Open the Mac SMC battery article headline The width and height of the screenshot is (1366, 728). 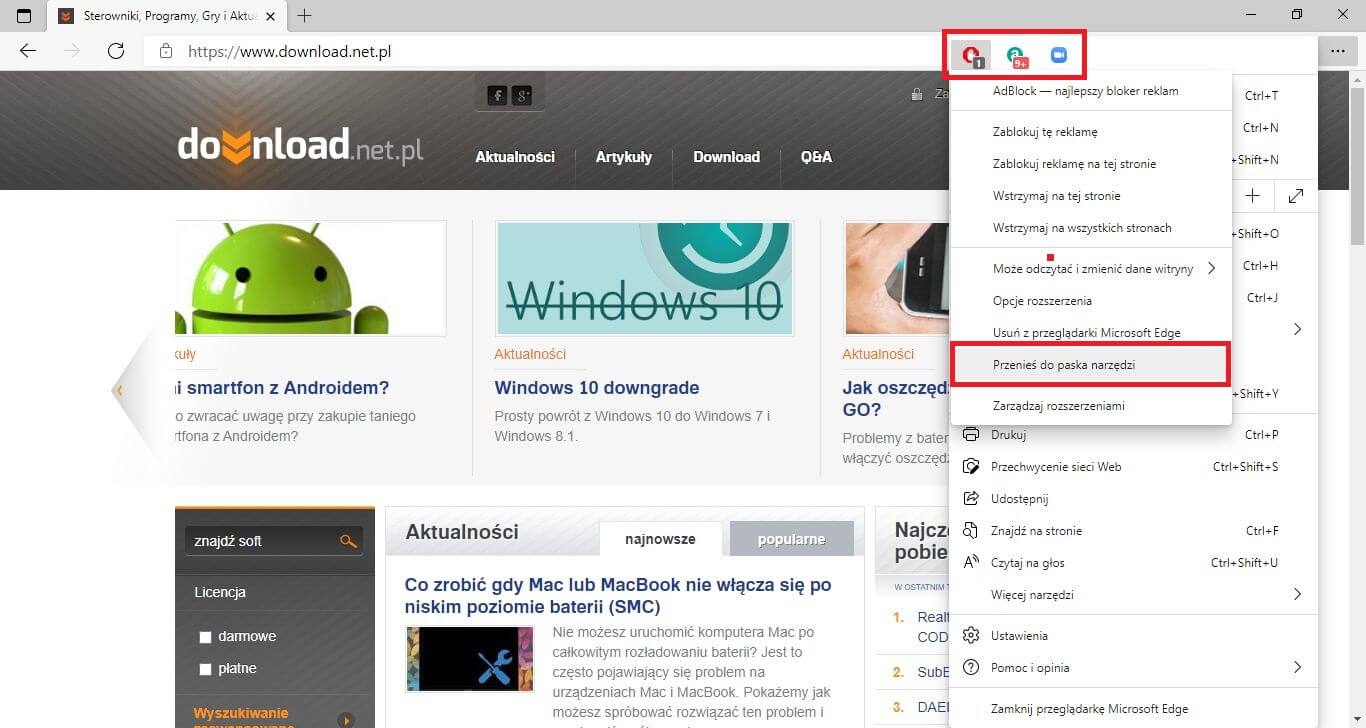click(618, 595)
